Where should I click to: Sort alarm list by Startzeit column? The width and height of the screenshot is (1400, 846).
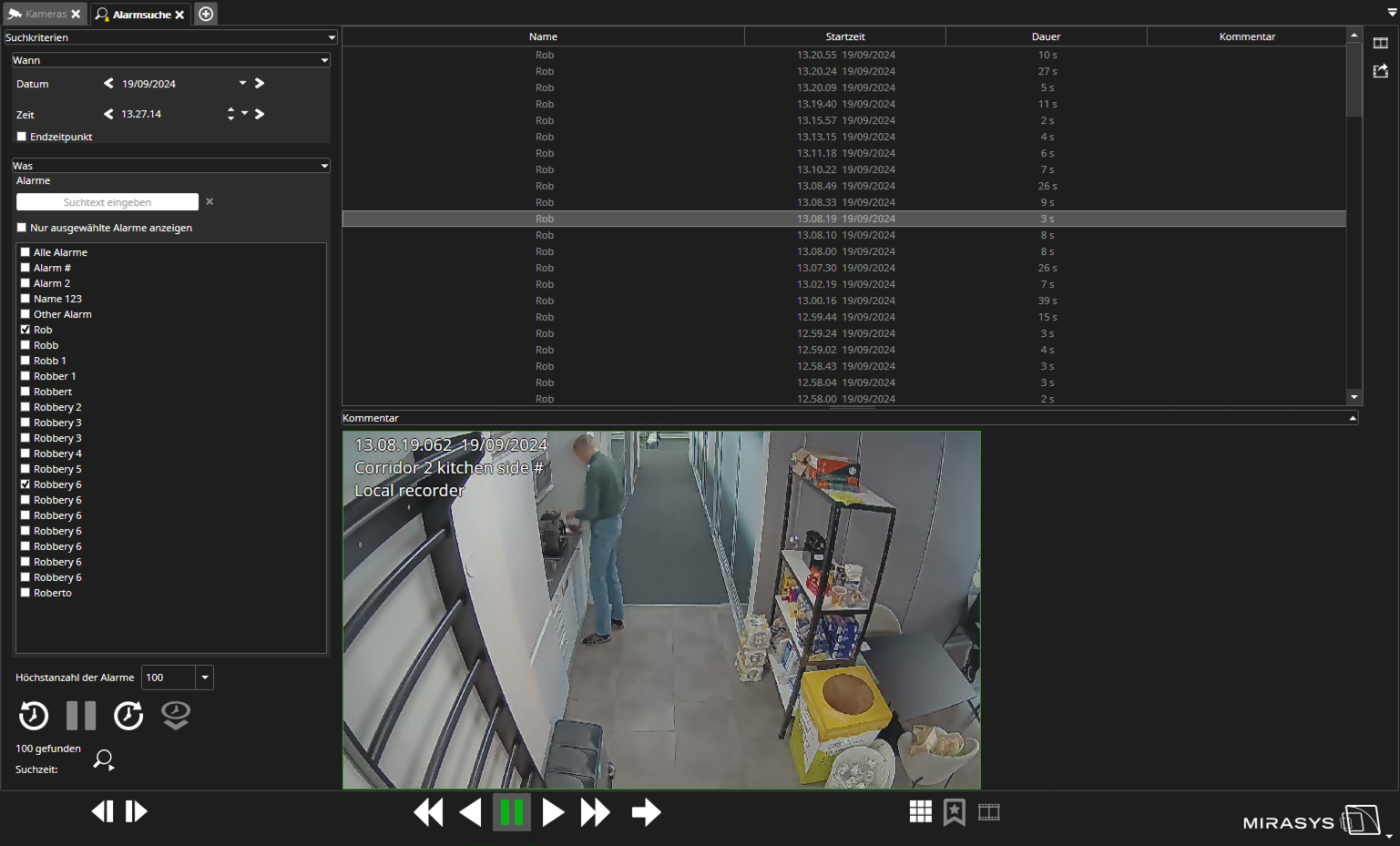(x=844, y=36)
